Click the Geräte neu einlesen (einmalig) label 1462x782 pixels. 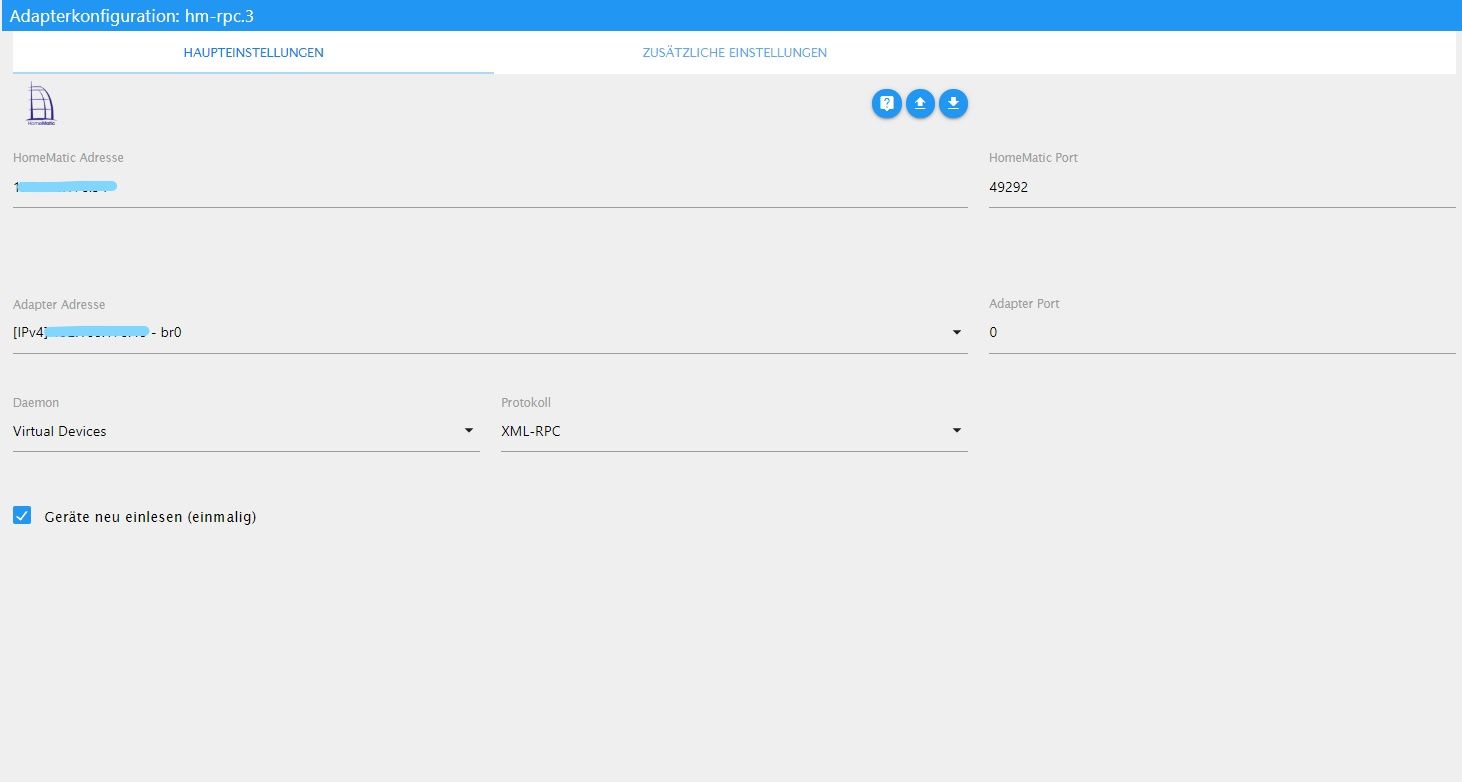151,517
